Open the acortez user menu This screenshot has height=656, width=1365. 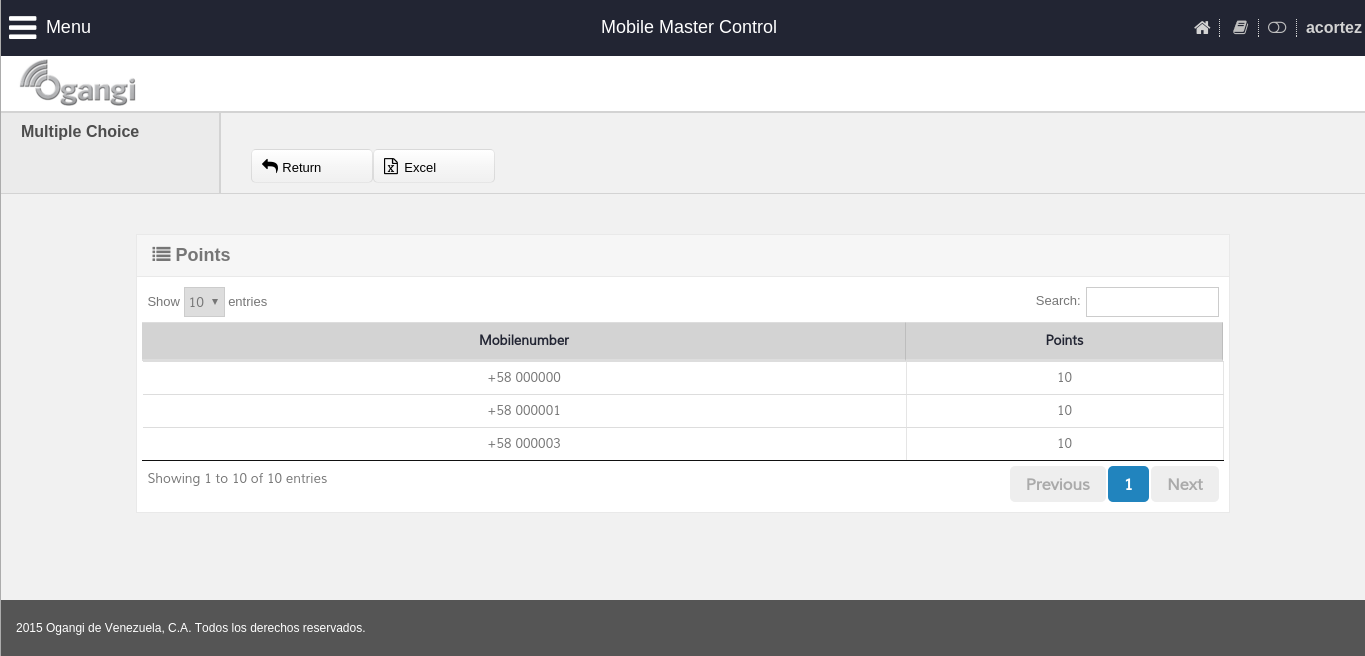tap(1333, 28)
